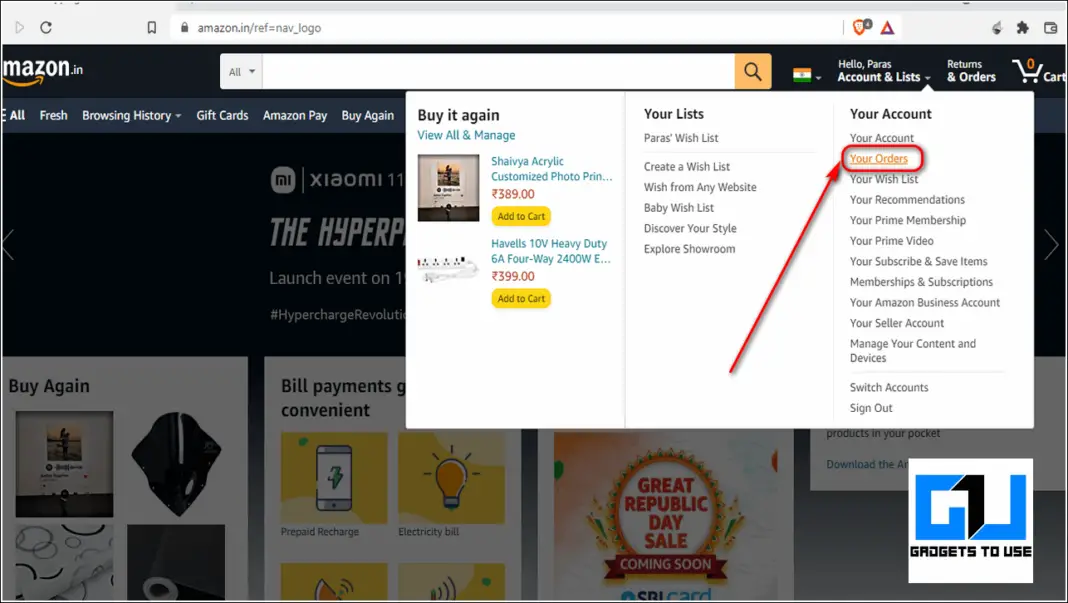Click the India flag language selector

[806, 75]
